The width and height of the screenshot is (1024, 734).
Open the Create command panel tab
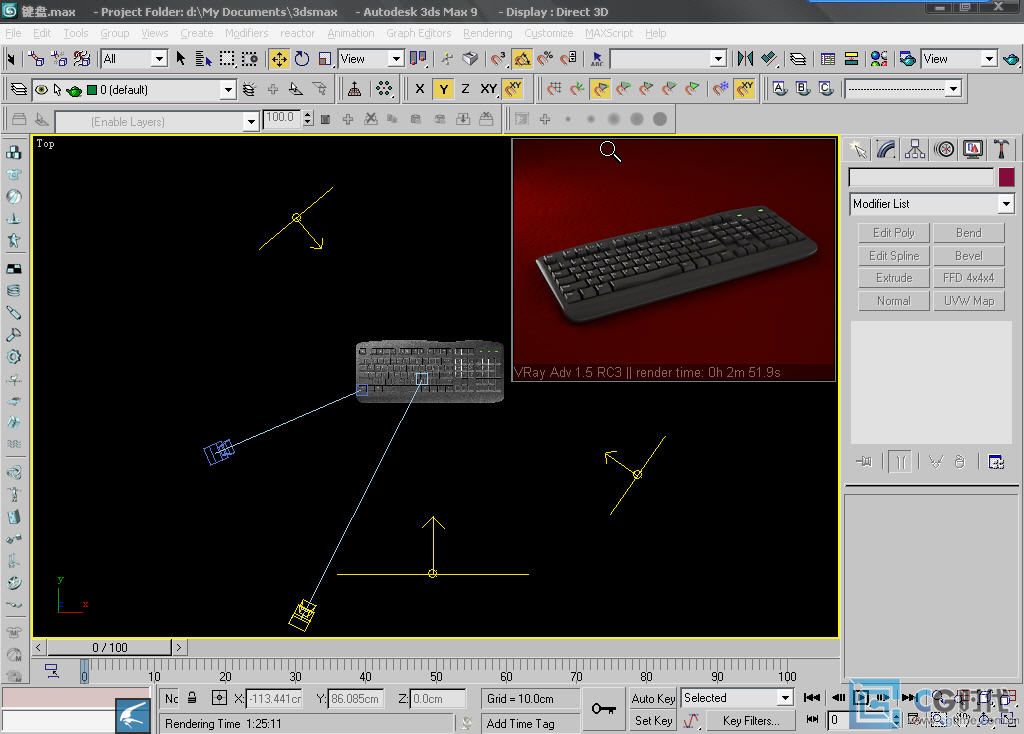click(x=858, y=150)
